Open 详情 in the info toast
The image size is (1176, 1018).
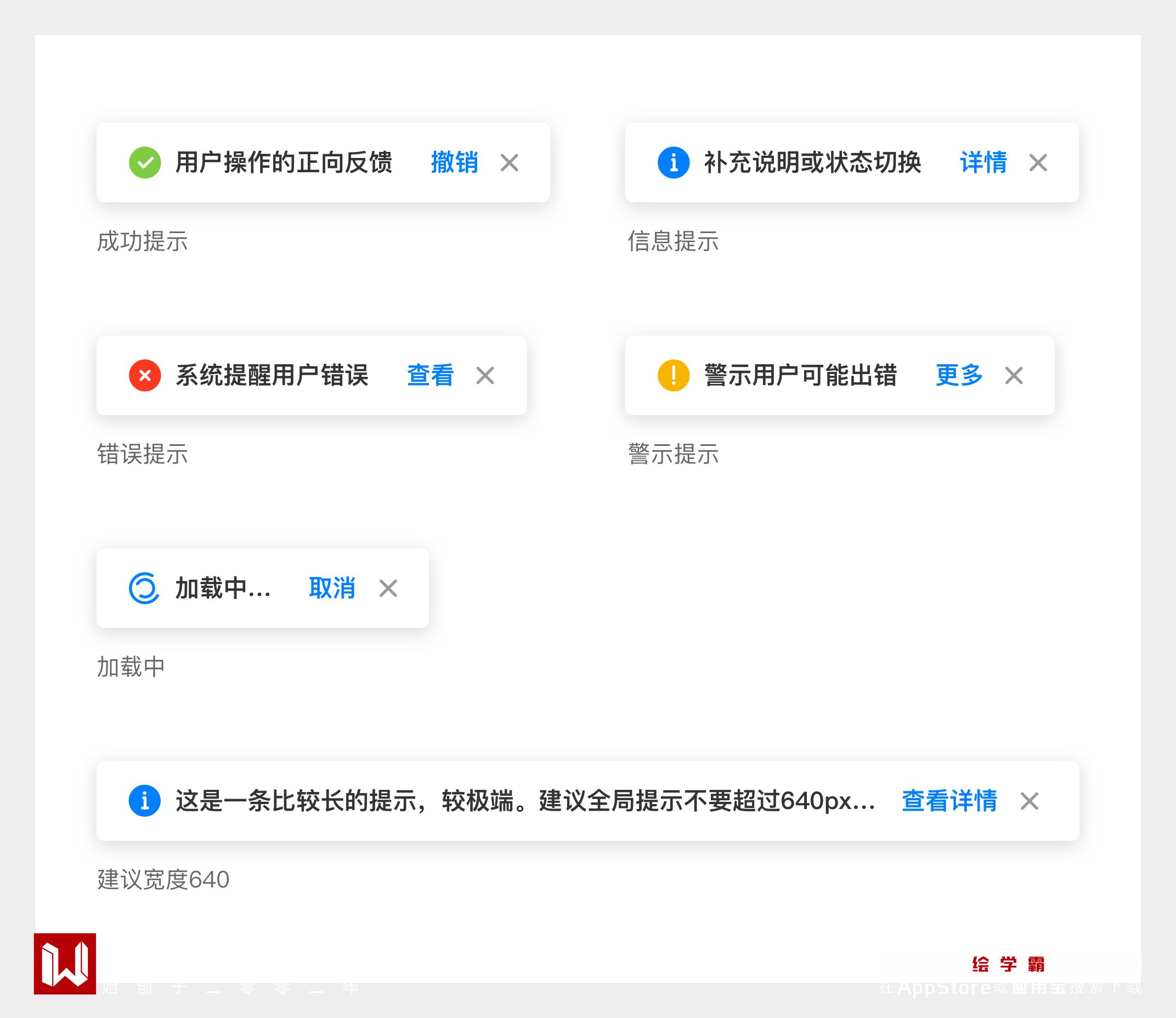[x=983, y=162]
